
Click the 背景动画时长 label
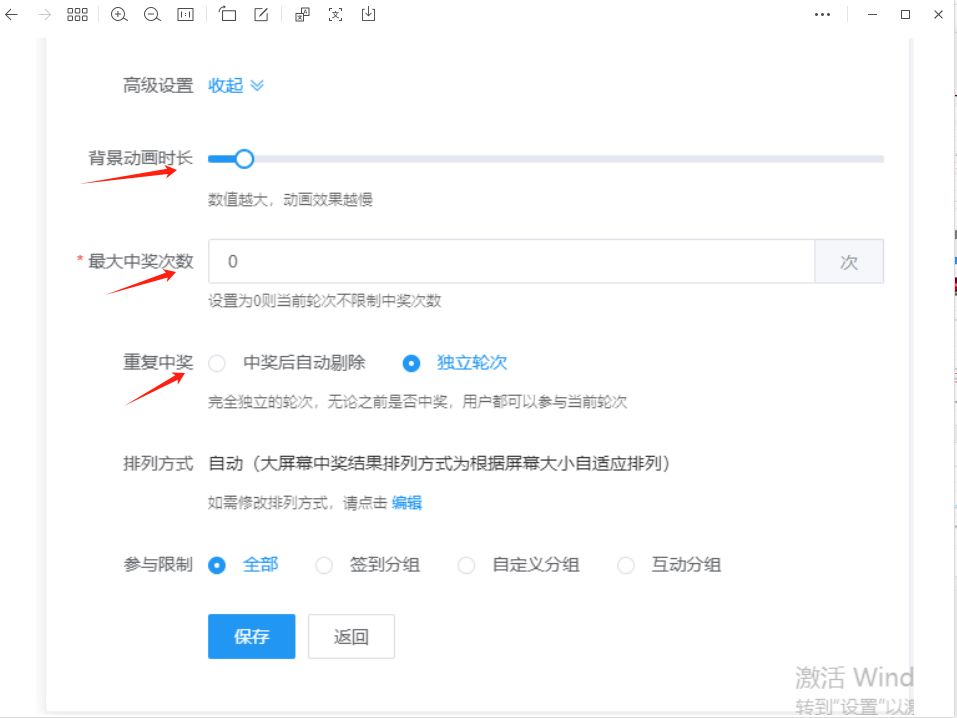[140, 158]
